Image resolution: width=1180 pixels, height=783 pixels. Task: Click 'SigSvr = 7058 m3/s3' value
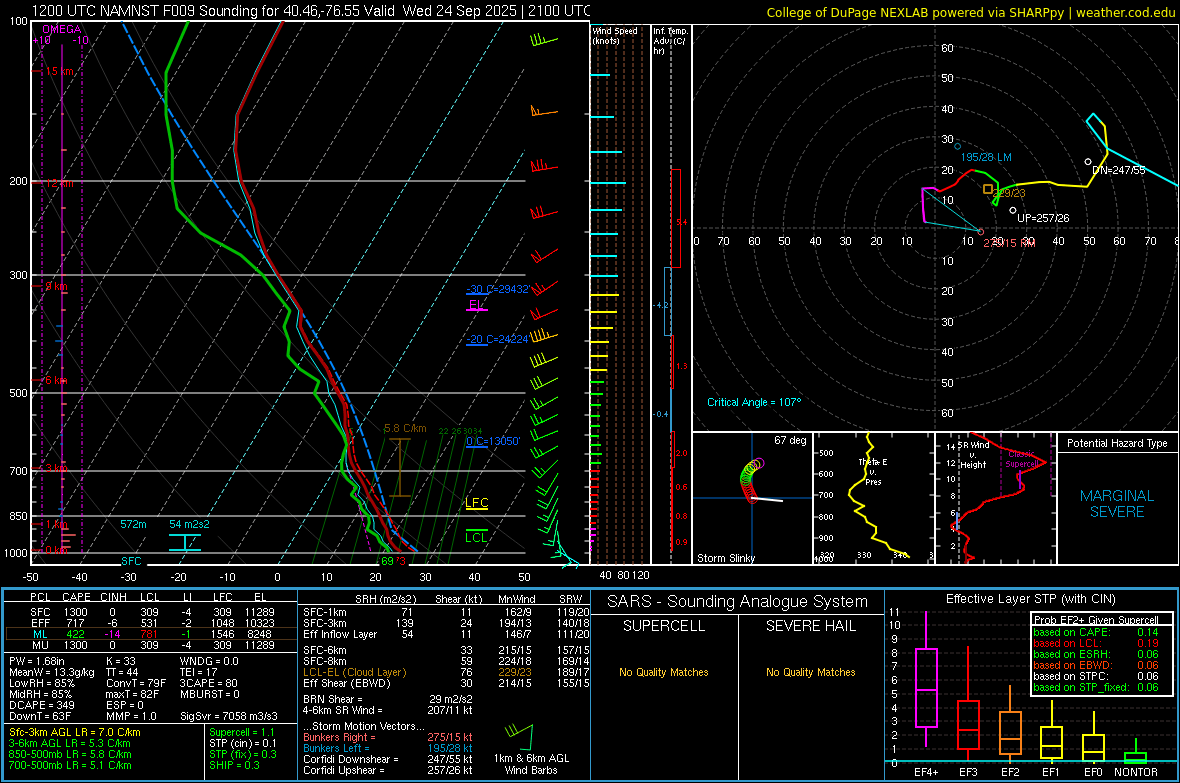[229, 716]
